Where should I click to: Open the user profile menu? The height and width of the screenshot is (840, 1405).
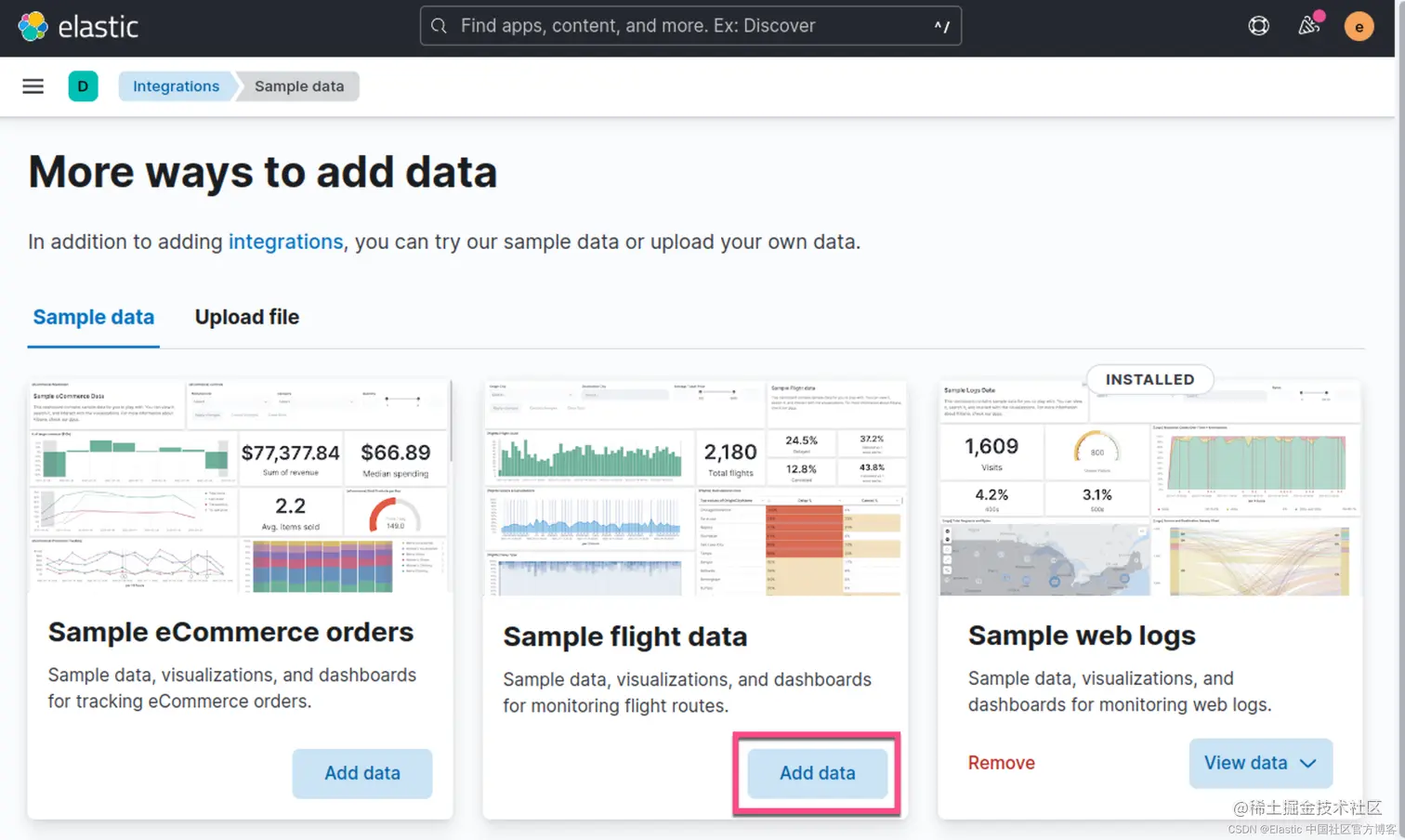[1359, 26]
